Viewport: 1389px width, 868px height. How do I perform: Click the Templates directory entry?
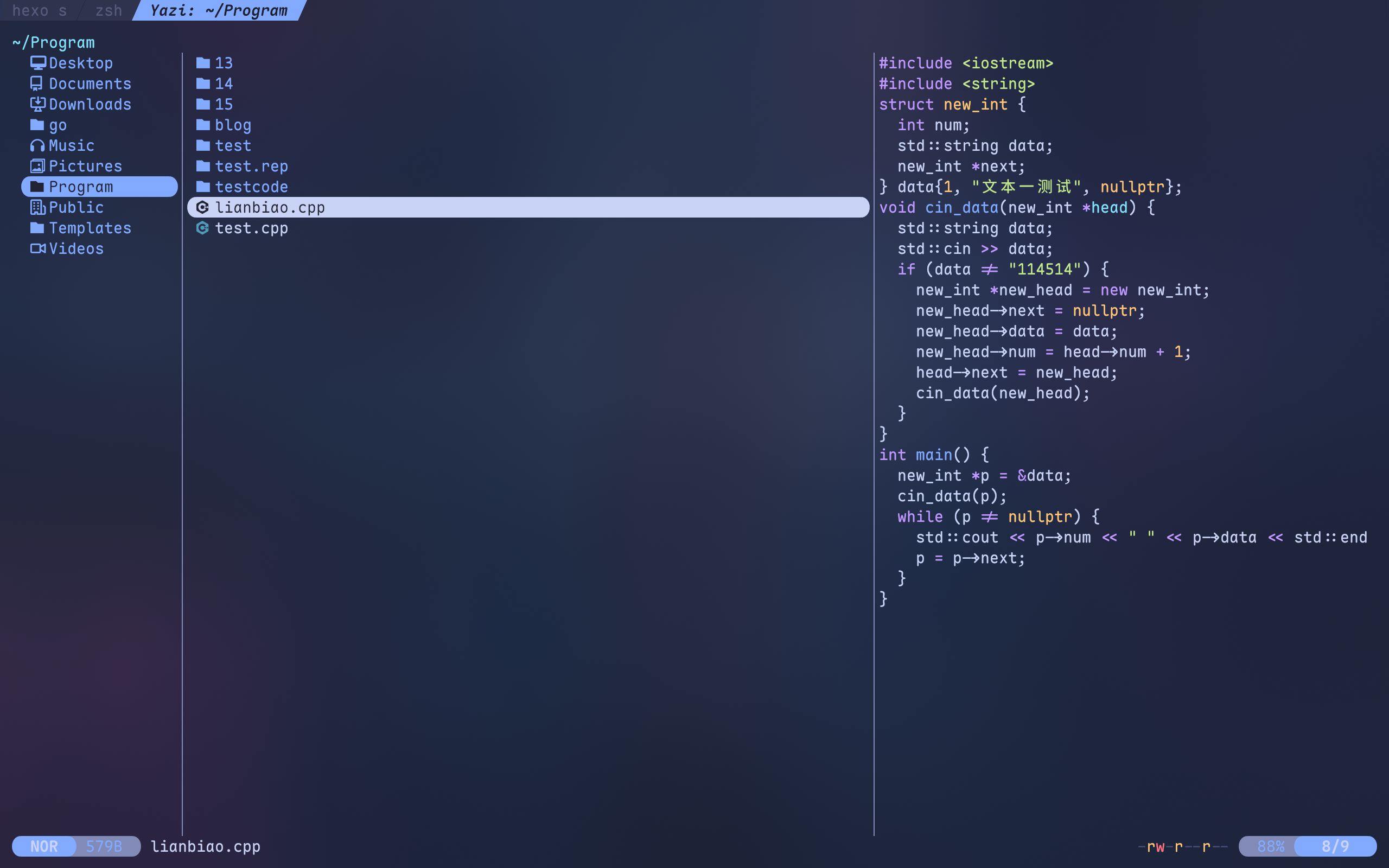pyautogui.click(x=90, y=228)
